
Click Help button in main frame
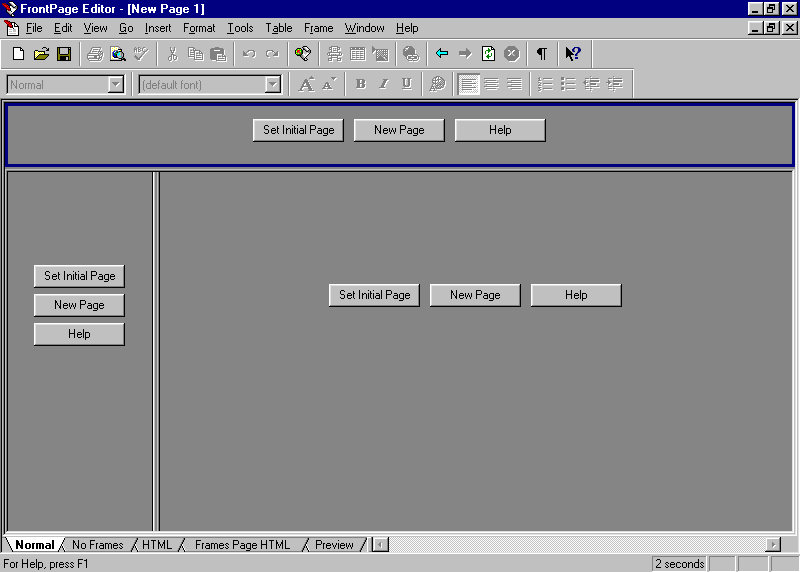pos(576,295)
